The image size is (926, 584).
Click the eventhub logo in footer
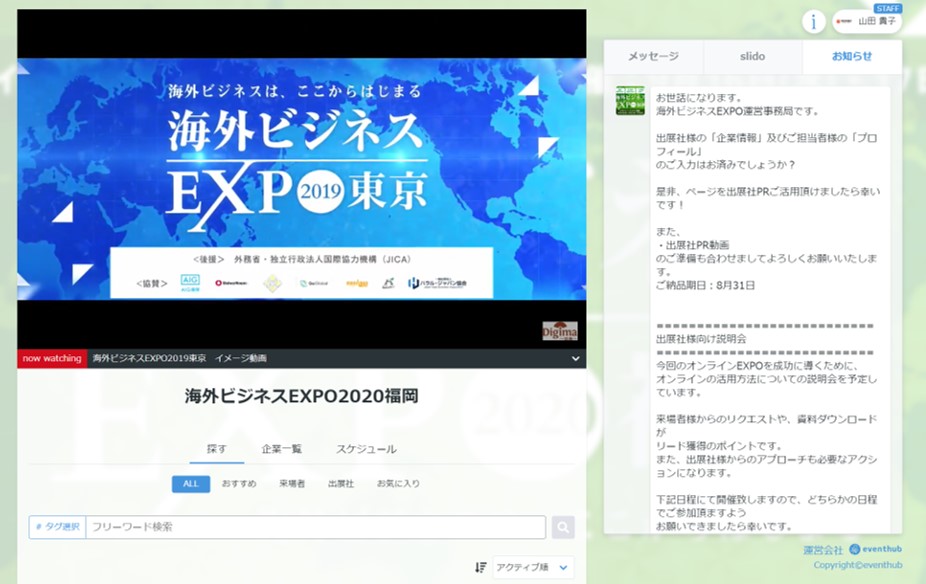pos(876,549)
